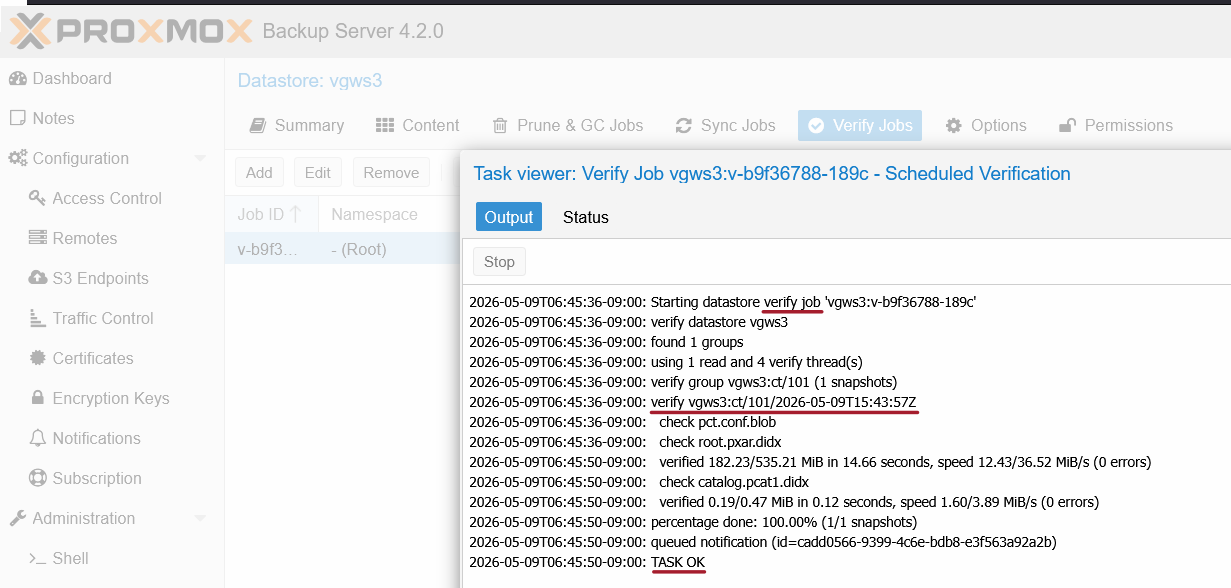Click the Configuration gears icon
The height and width of the screenshot is (588, 1231).
point(18,158)
